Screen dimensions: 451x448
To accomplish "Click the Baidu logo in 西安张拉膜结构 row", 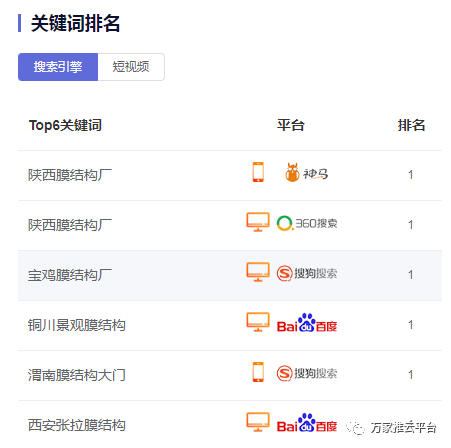I will pos(307,423).
